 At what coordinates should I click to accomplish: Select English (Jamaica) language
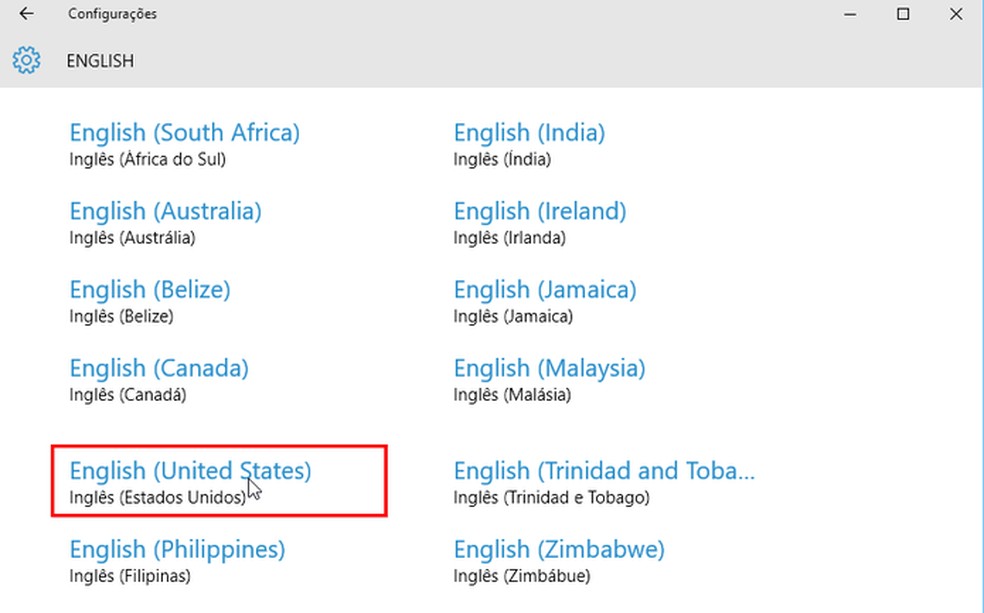pyautogui.click(x=545, y=290)
